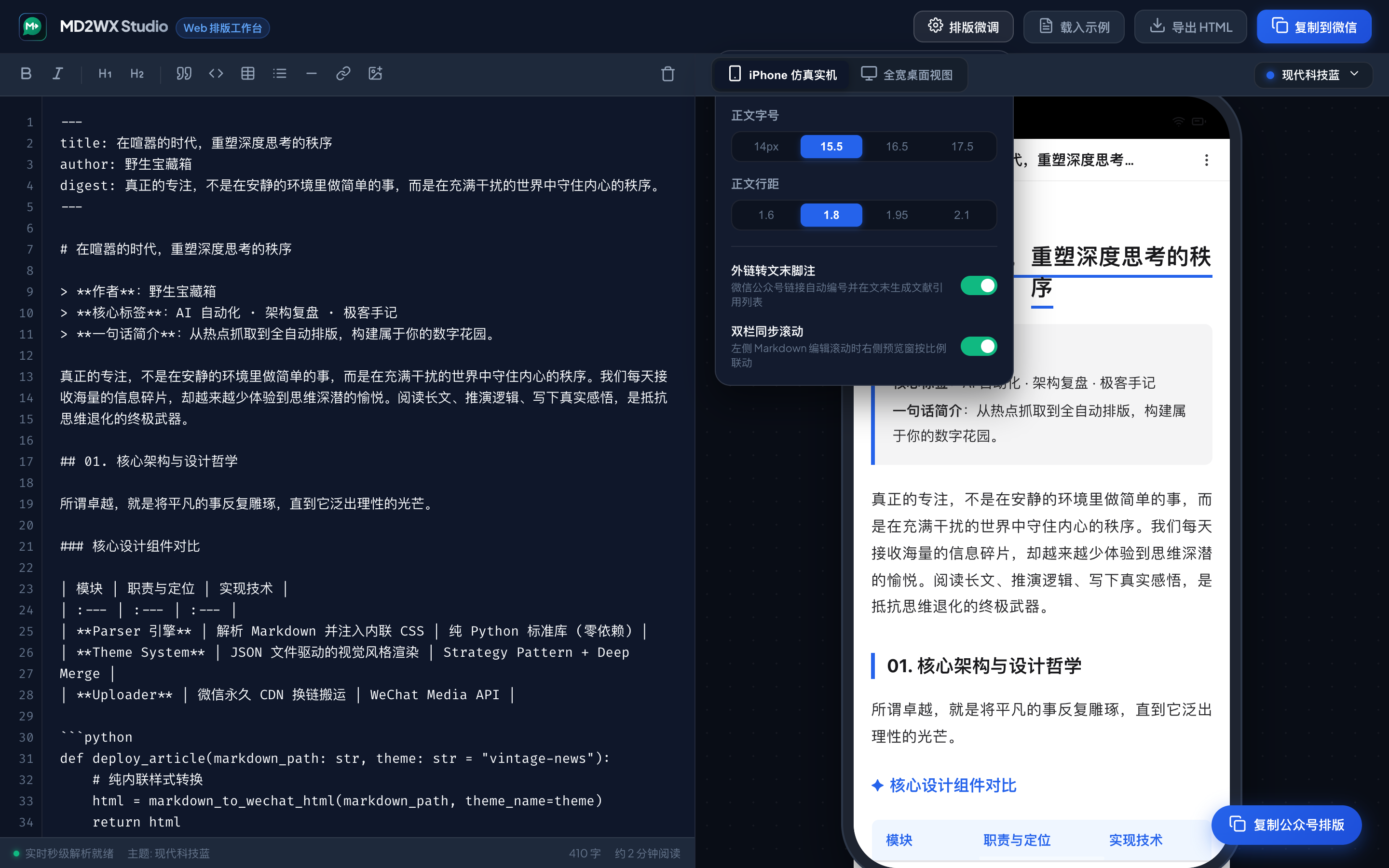Click the 模块 column header in preview table
The width and height of the screenshot is (1389, 868).
pyautogui.click(x=899, y=840)
